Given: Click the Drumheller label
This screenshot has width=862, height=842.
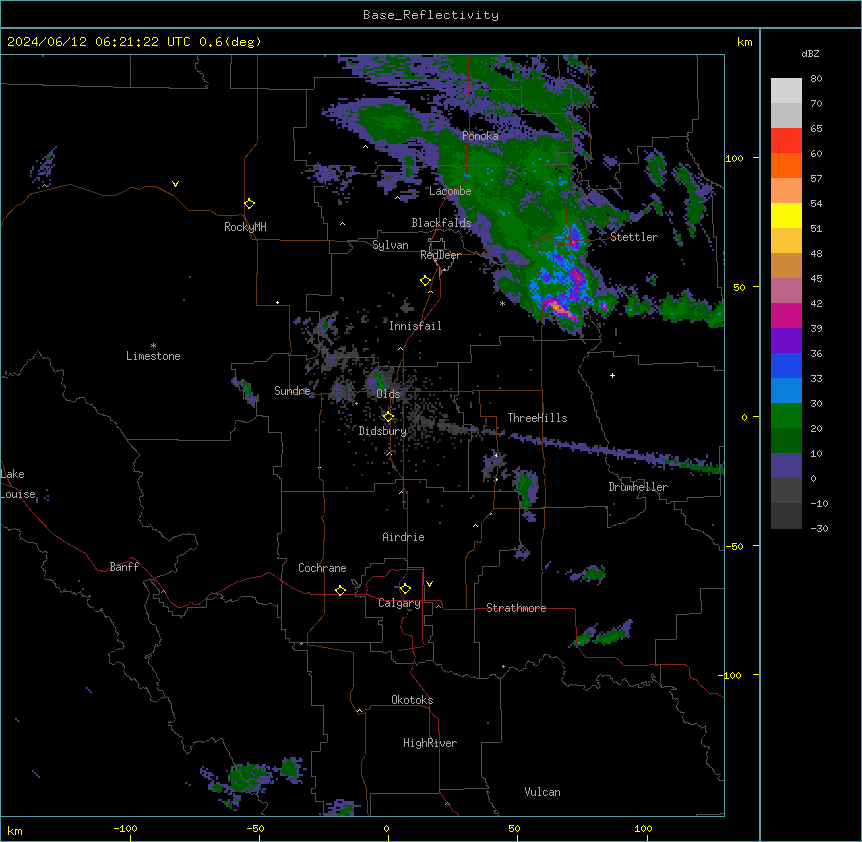Looking at the screenshot, I should point(638,487).
